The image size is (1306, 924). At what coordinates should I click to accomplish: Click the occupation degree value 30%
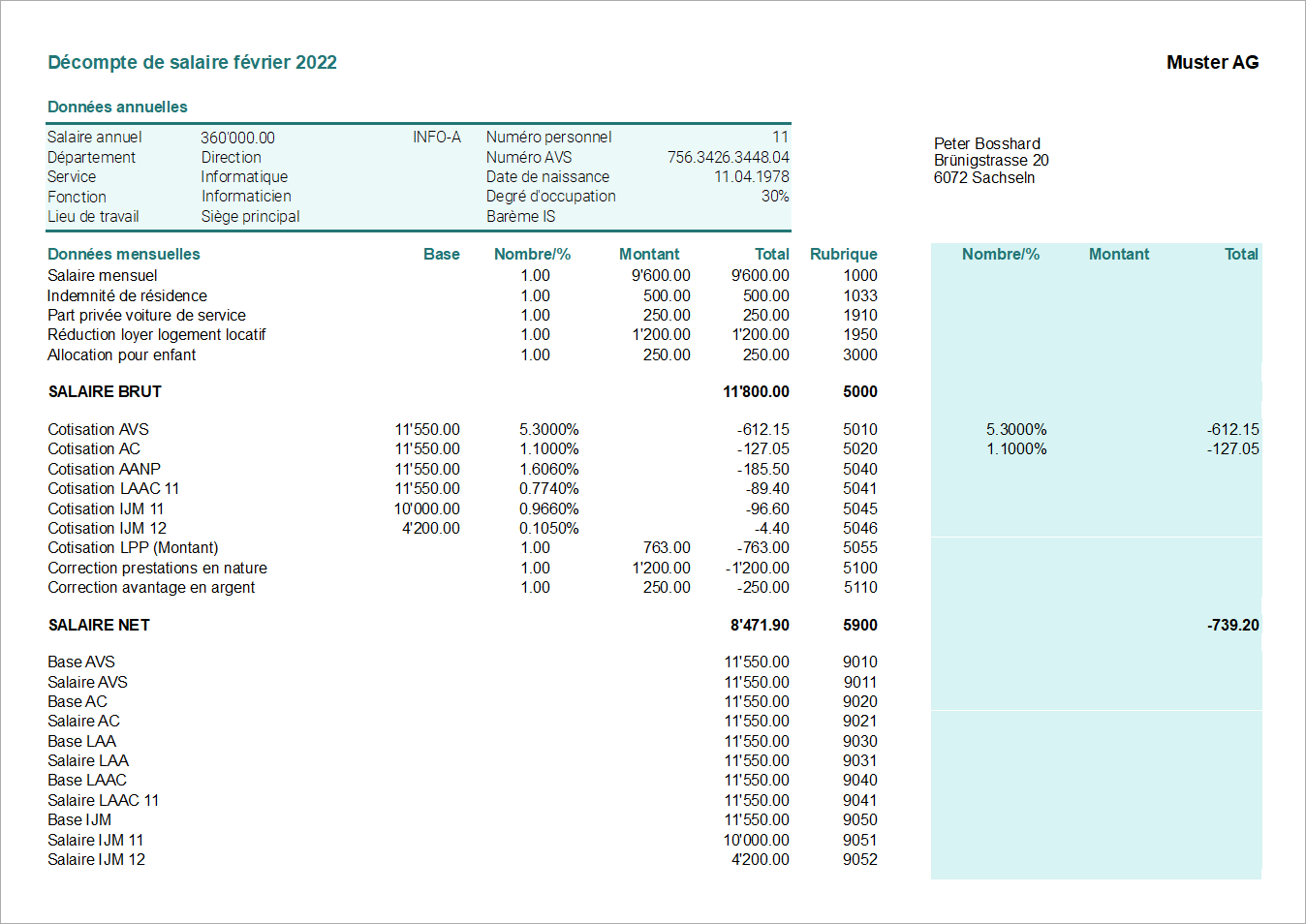click(774, 197)
